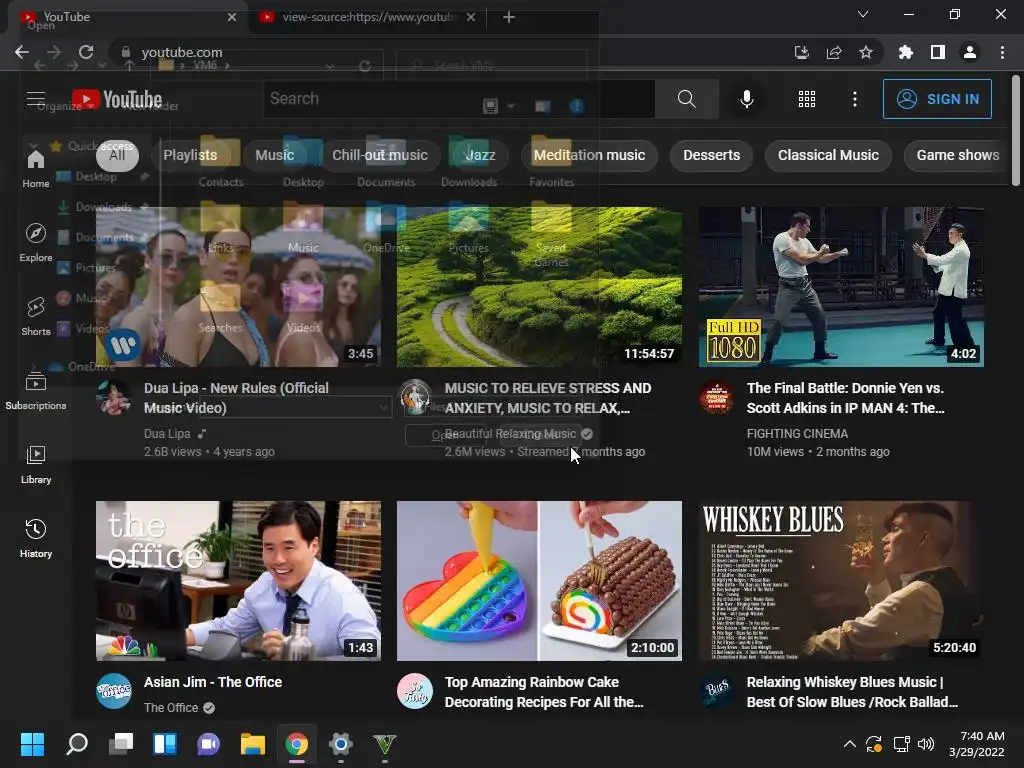Viewport: 1024px width, 768px height.
Task: Open Dua Lipa channel avatar
Action: click(114, 397)
